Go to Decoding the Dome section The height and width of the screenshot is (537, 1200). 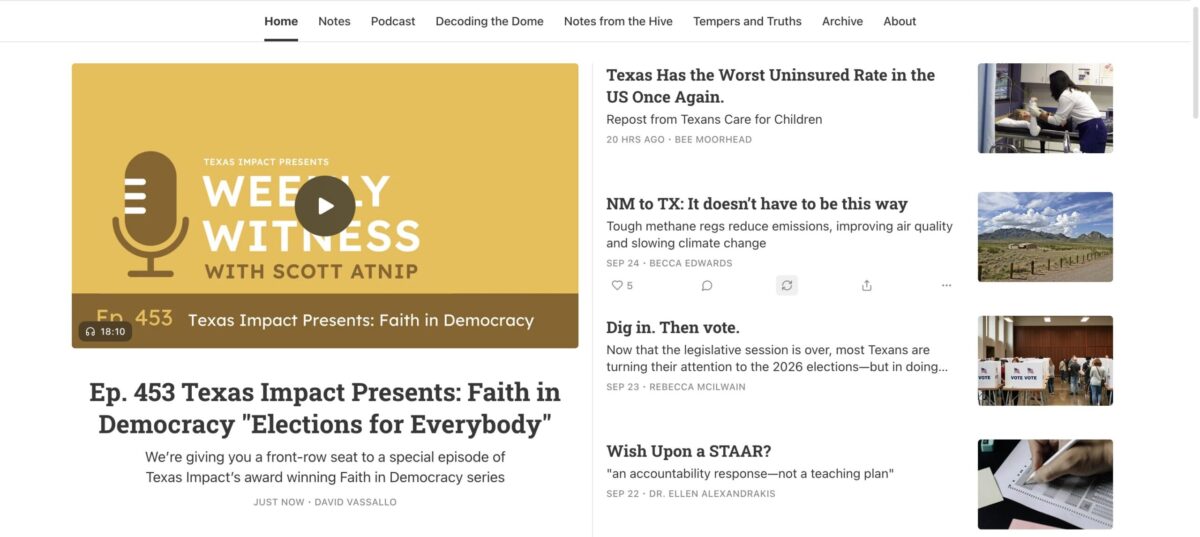click(x=489, y=21)
